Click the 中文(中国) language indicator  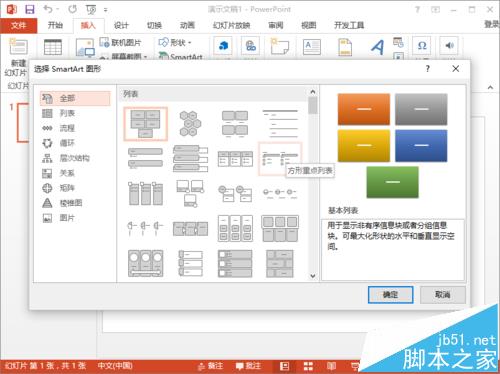(x=115, y=366)
